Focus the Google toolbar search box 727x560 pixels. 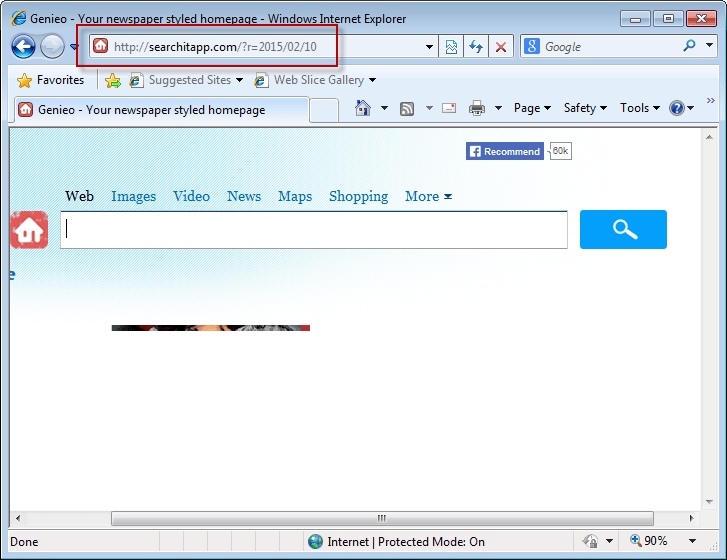pos(611,46)
